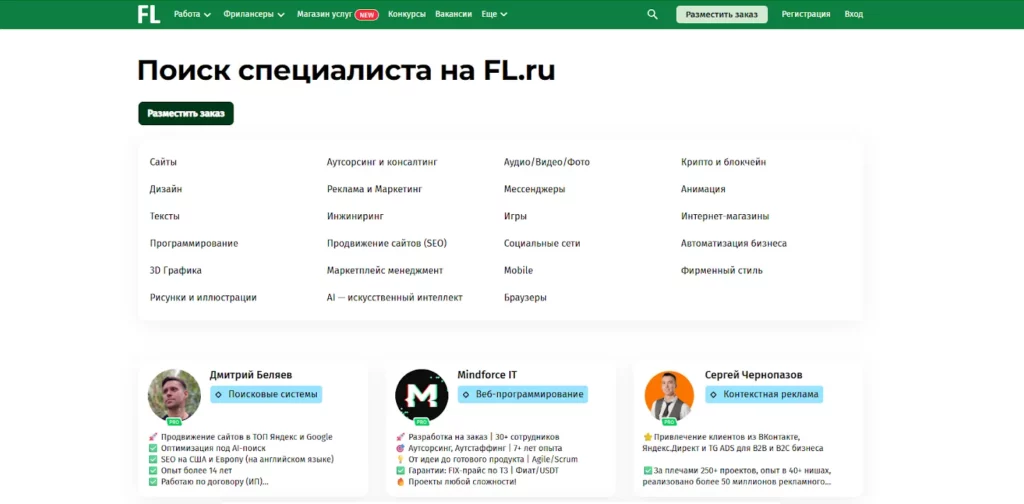Open Mindforce IT name link
1024x504 pixels.
(x=487, y=375)
